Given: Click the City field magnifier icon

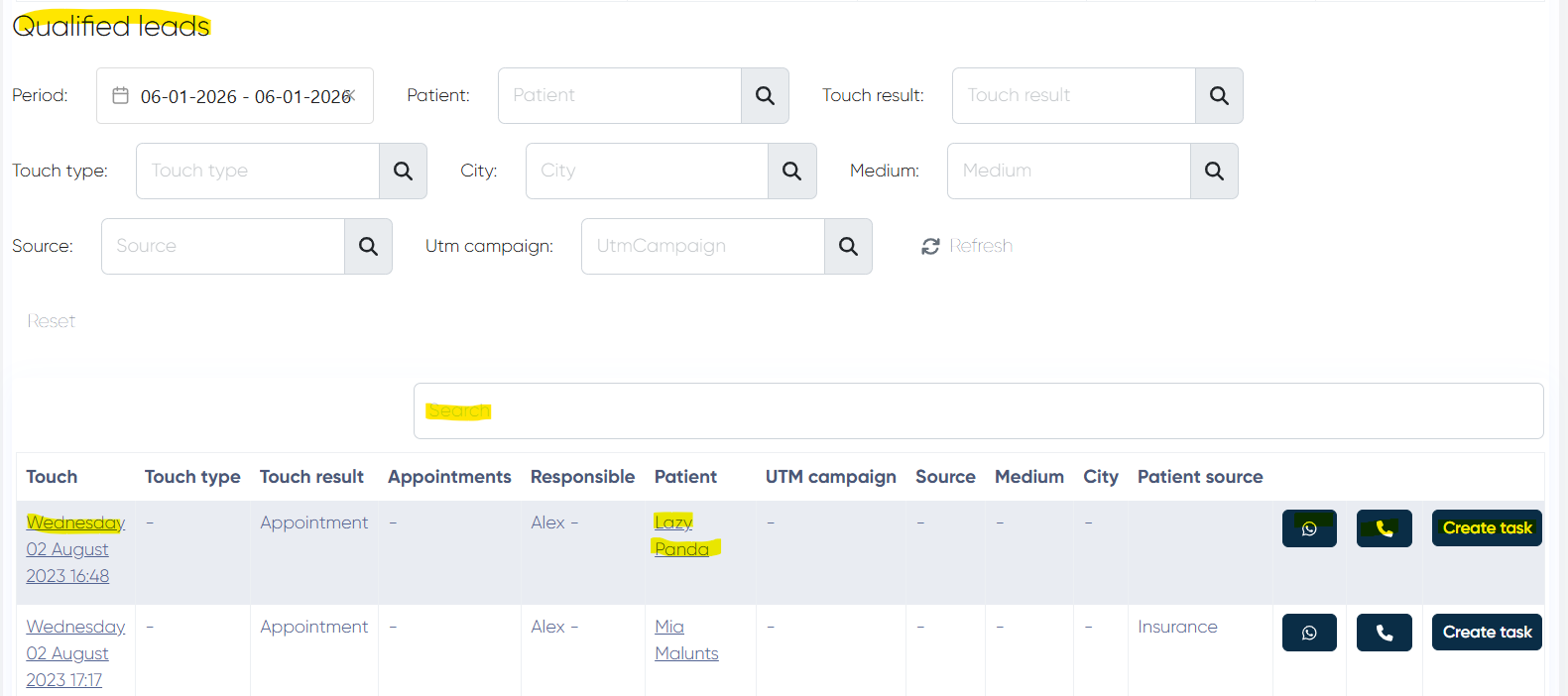Looking at the screenshot, I should [x=791, y=172].
